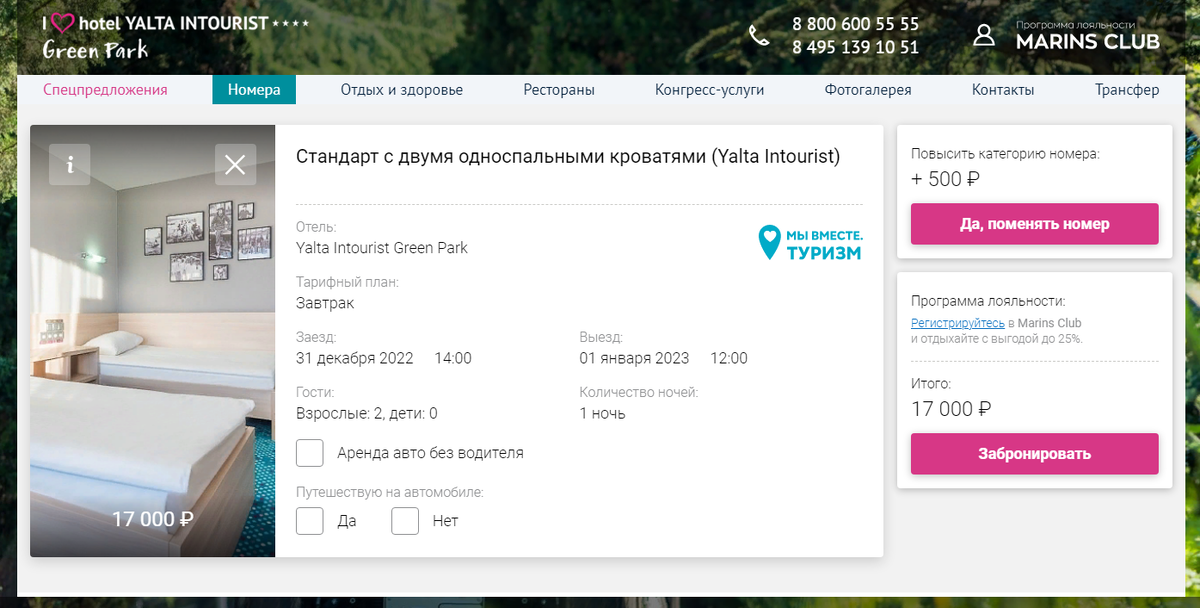Click the Завтрак tariff plan text
This screenshot has width=1200, height=608.
point(325,303)
